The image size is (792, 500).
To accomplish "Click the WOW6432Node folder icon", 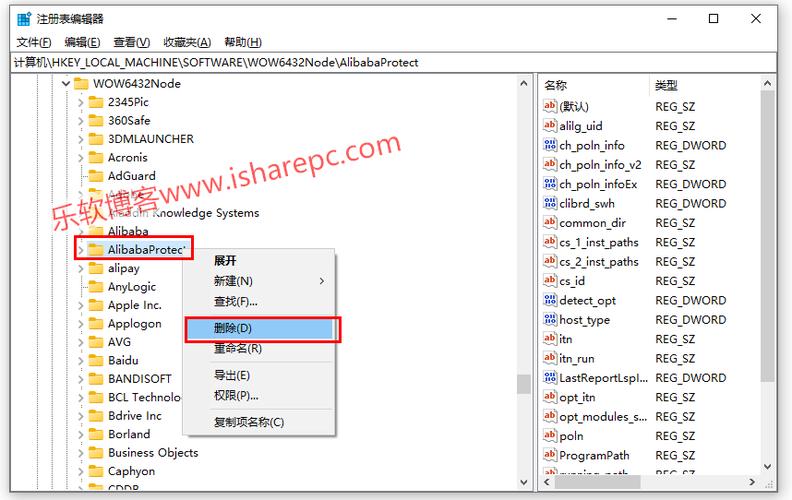I will (x=81, y=83).
